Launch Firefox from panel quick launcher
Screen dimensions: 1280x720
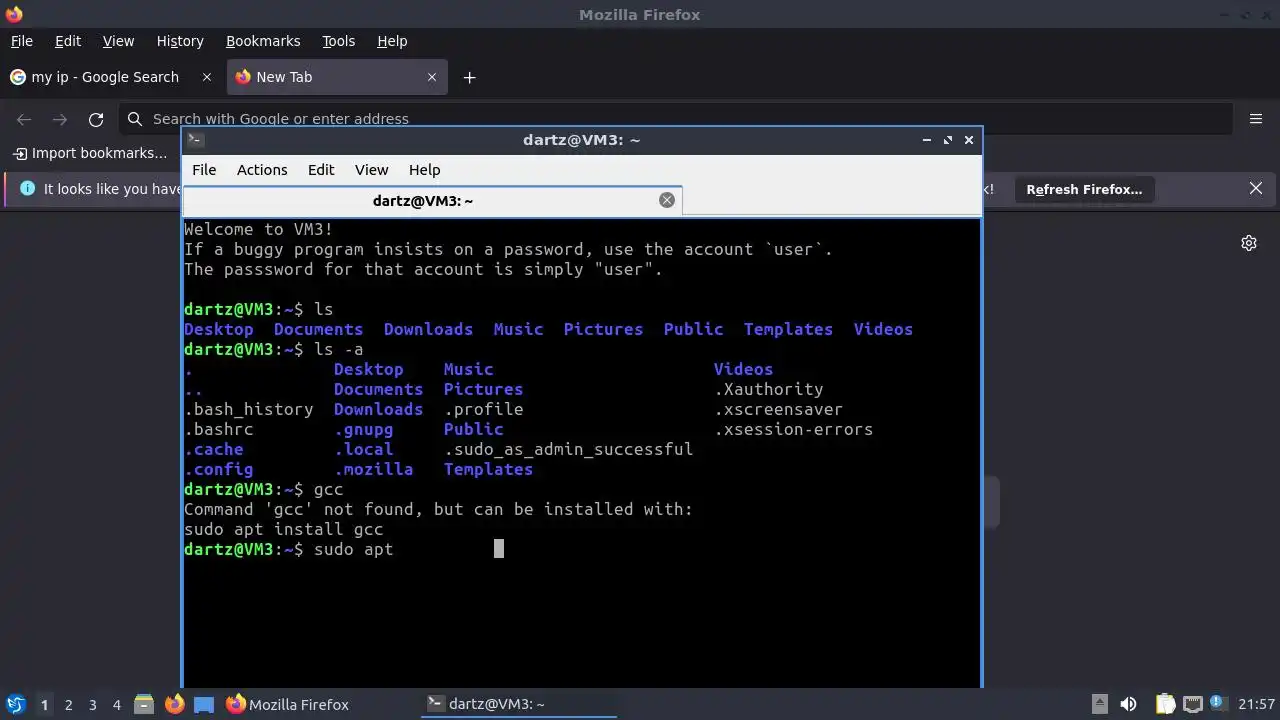174,704
